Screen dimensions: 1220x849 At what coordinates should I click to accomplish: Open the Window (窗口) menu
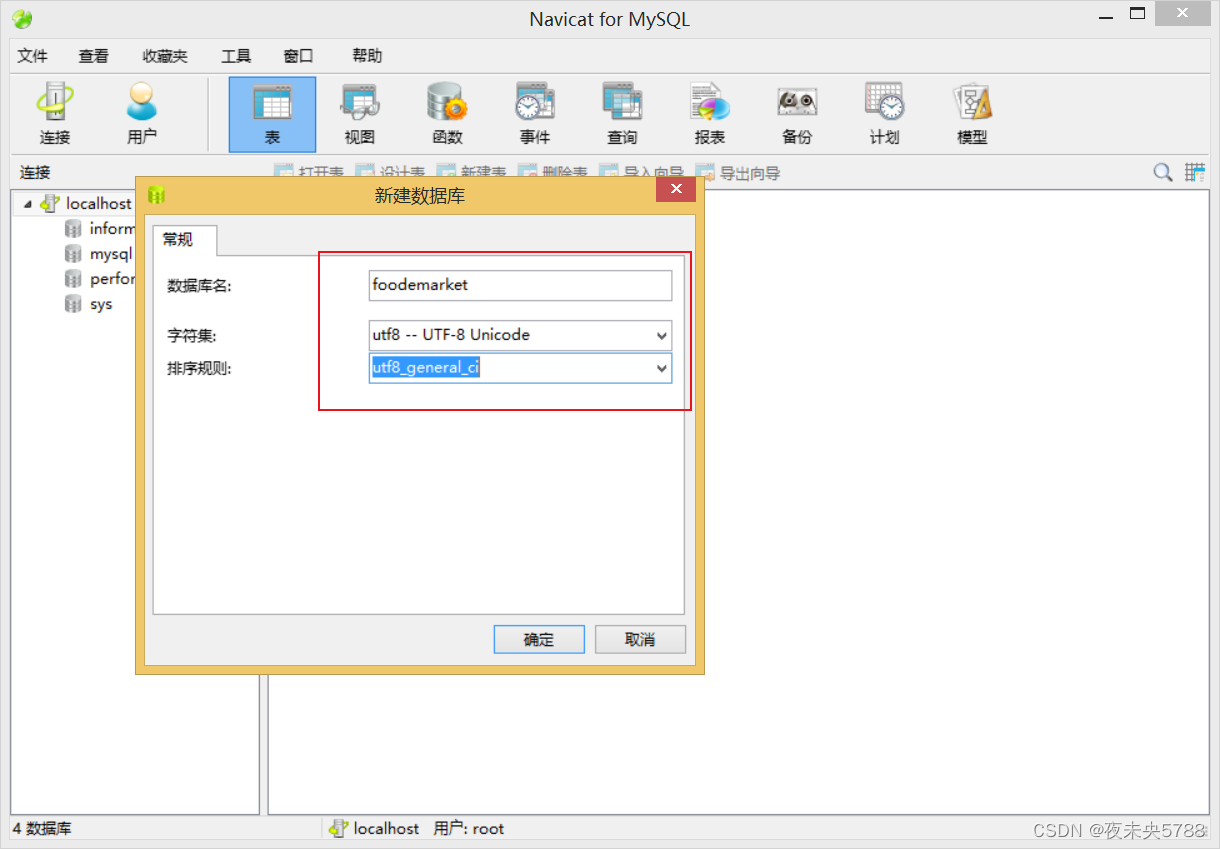298,56
